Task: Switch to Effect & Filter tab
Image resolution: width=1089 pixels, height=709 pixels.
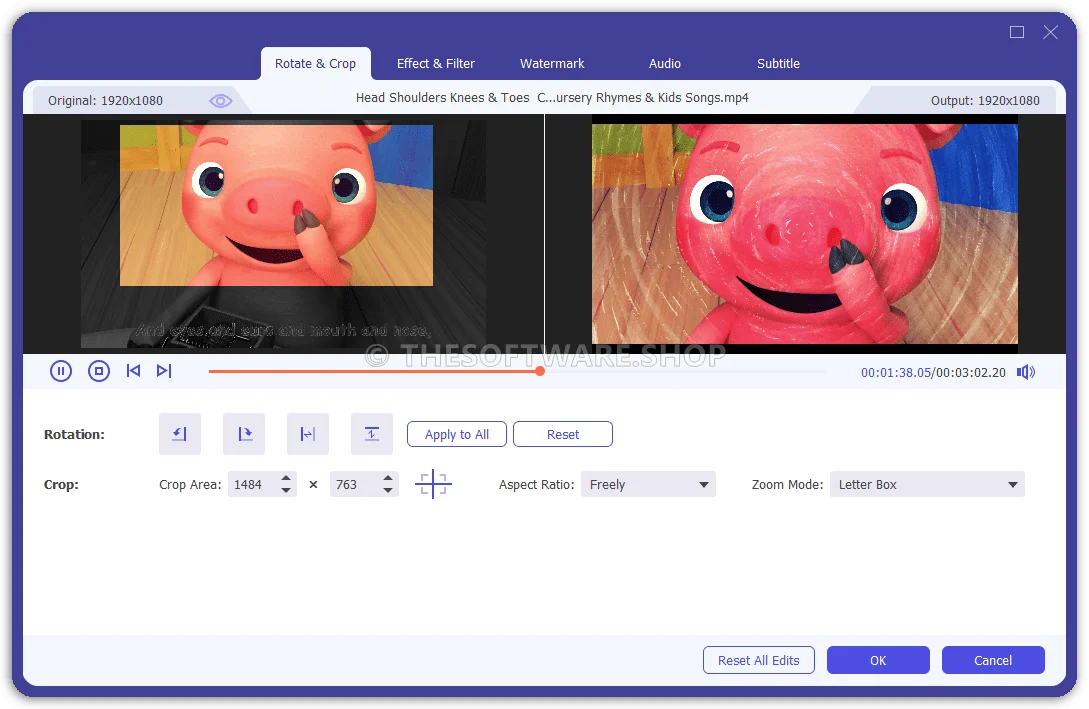Action: 435,64
